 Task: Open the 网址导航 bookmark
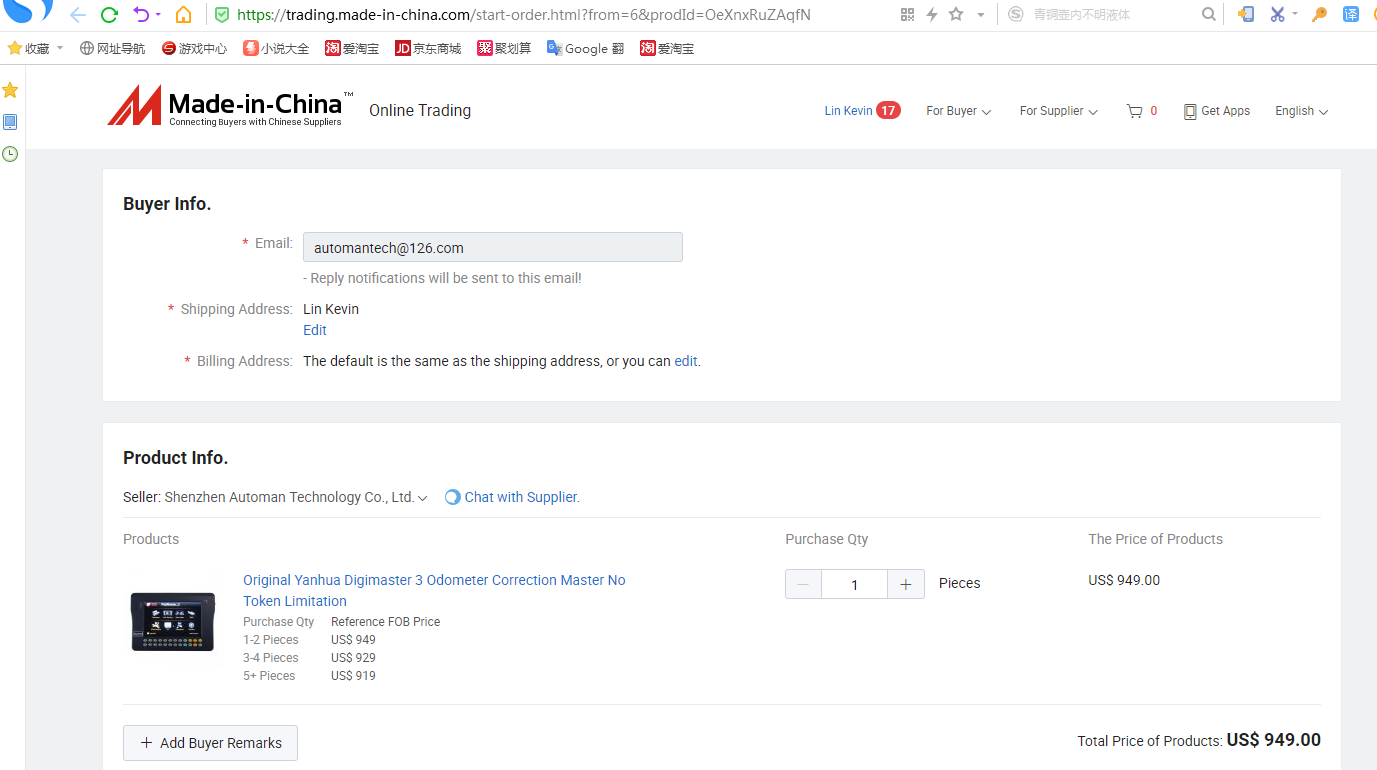(x=113, y=48)
